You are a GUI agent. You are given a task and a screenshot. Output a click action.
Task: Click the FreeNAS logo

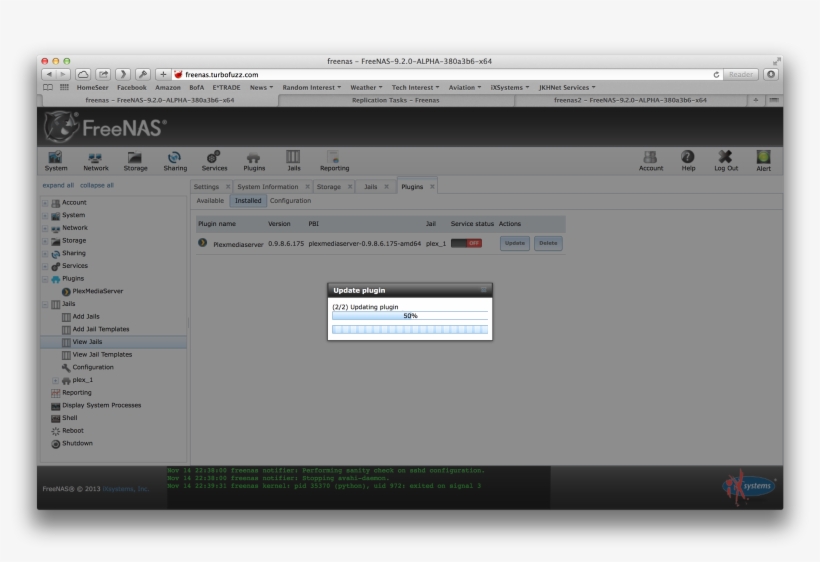[105, 127]
